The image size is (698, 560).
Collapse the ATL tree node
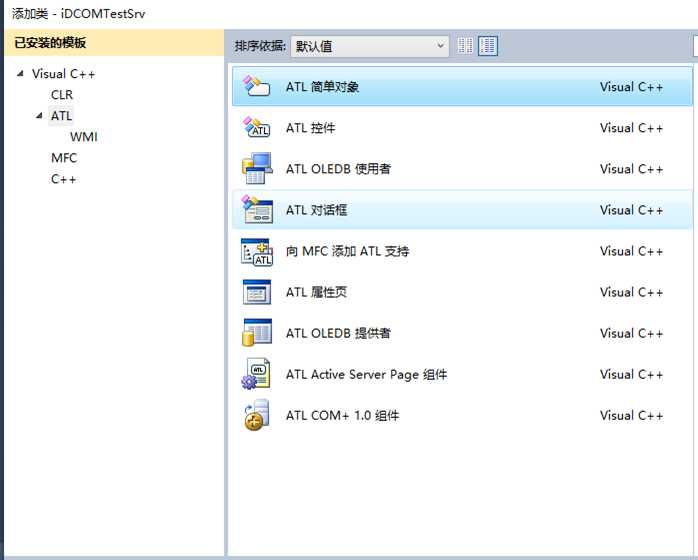pyautogui.click(x=40, y=116)
